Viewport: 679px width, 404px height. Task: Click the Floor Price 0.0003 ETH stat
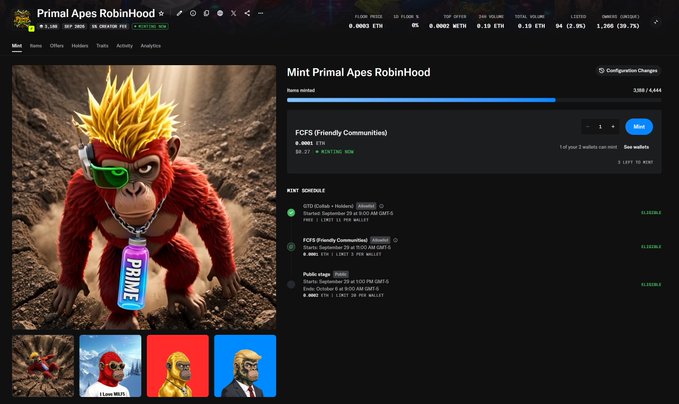[x=366, y=22]
